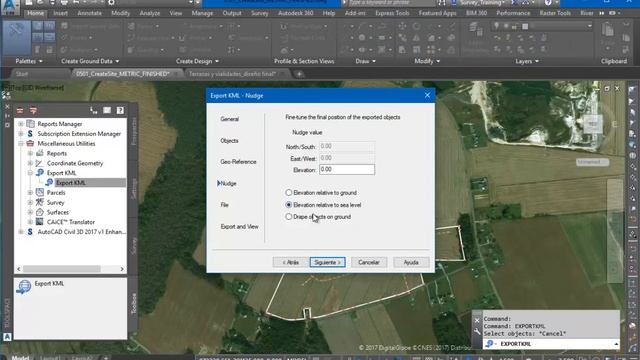
Task: Expand the Reports toolbox node
Action: point(30,153)
